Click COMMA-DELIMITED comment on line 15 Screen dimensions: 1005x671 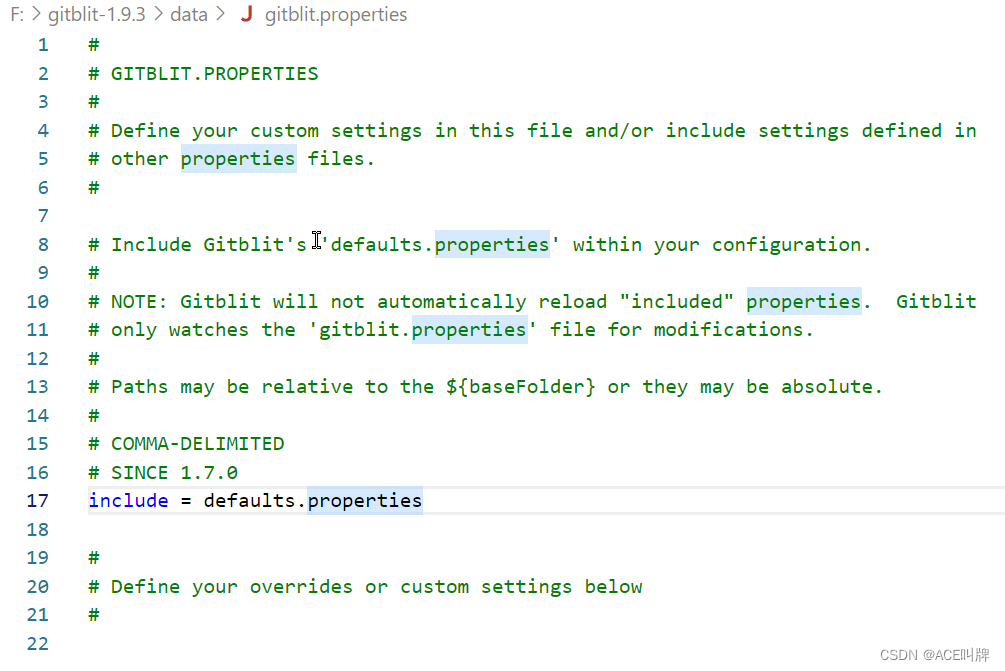(197, 443)
